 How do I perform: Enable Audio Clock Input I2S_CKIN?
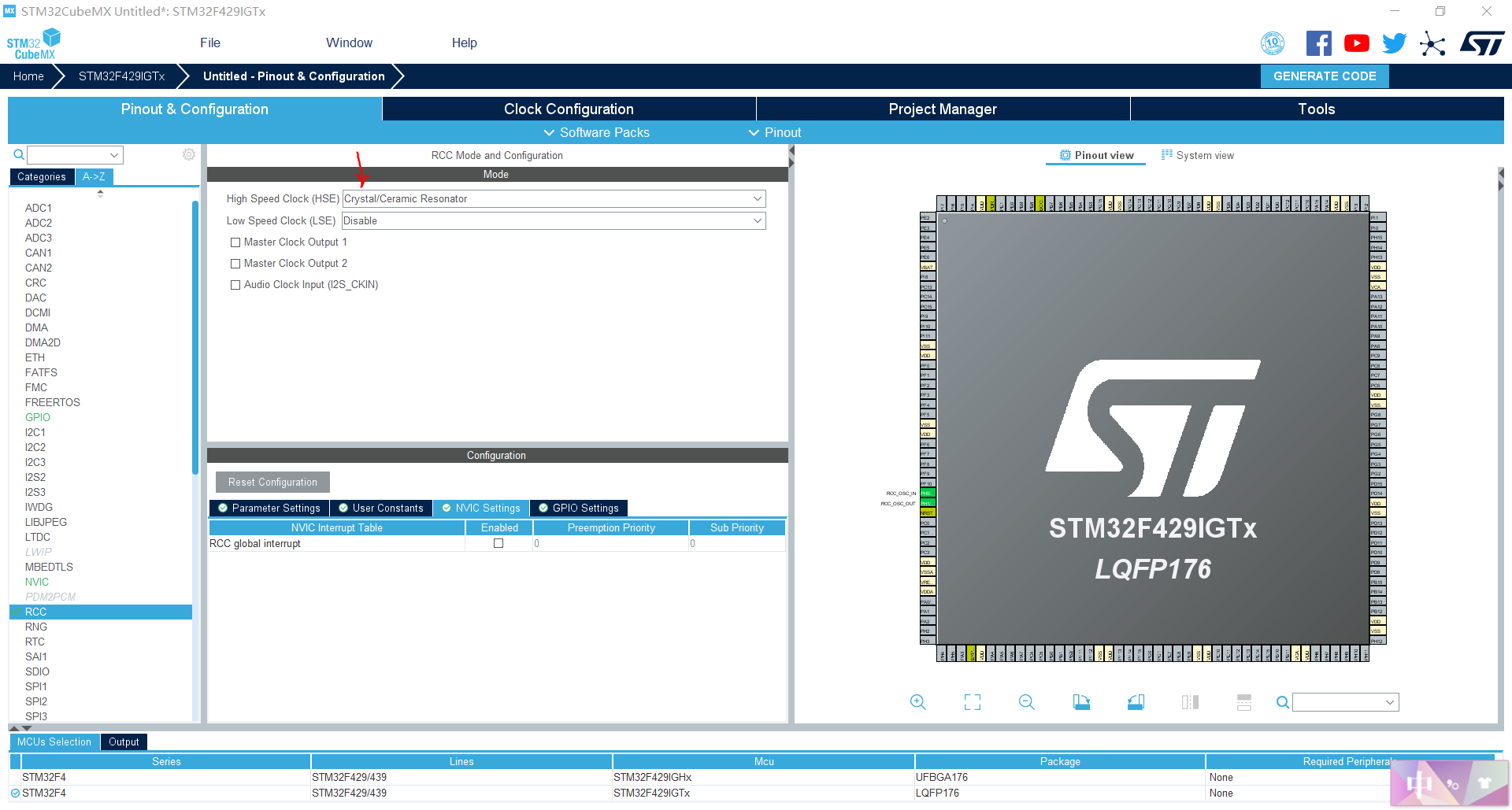pos(235,285)
